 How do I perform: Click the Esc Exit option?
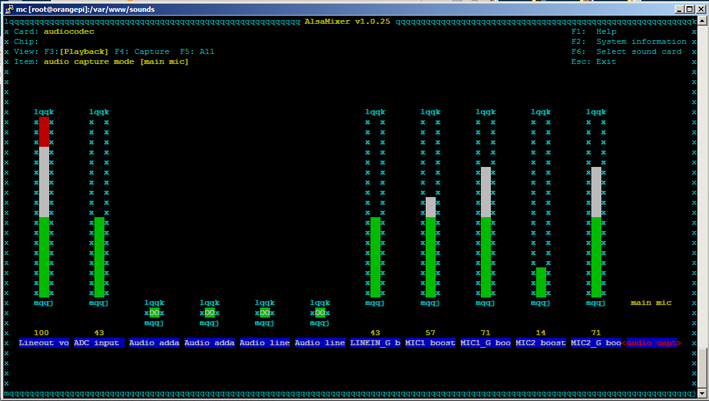[x=594, y=61]
